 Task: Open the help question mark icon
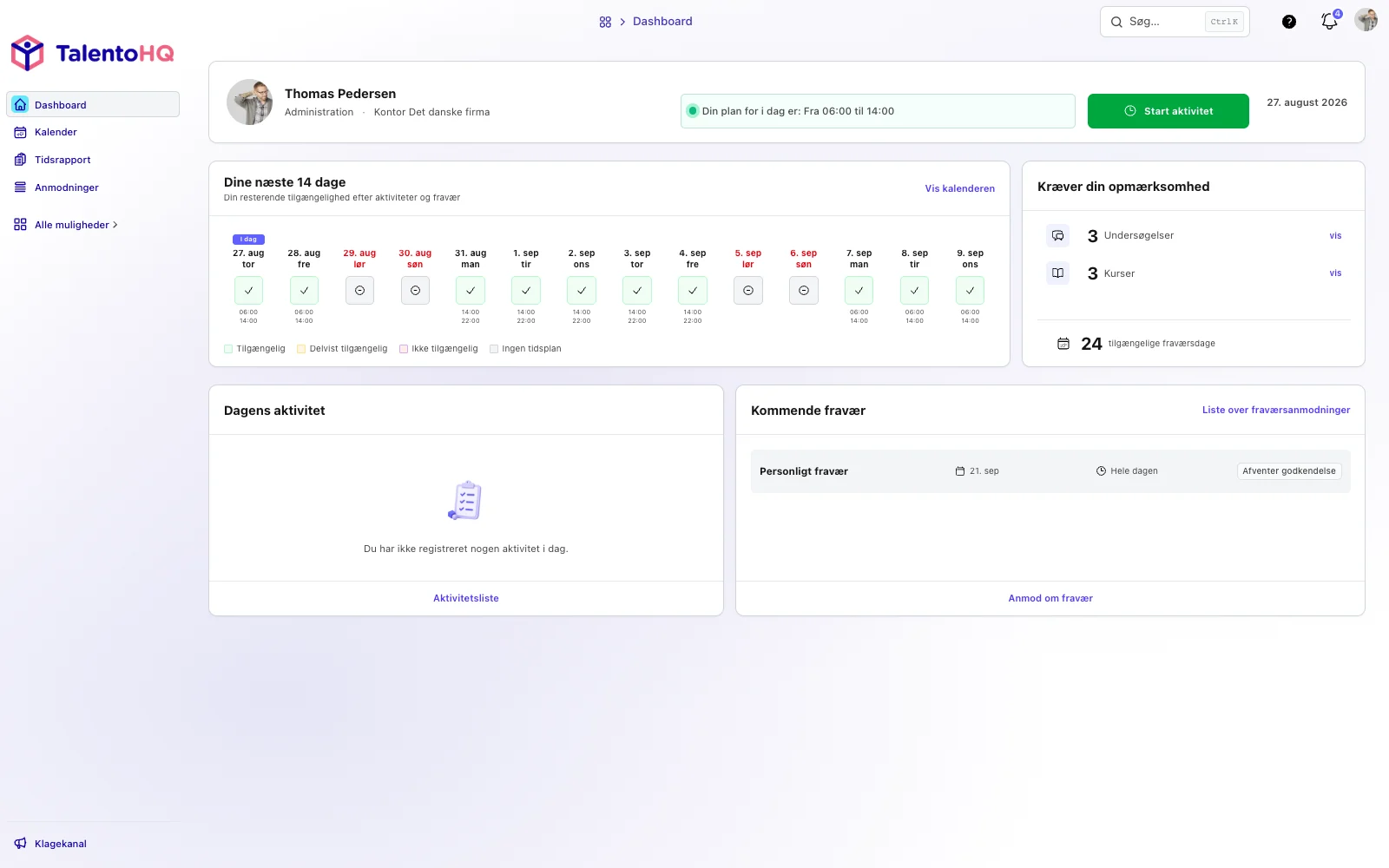[1289, 22]
